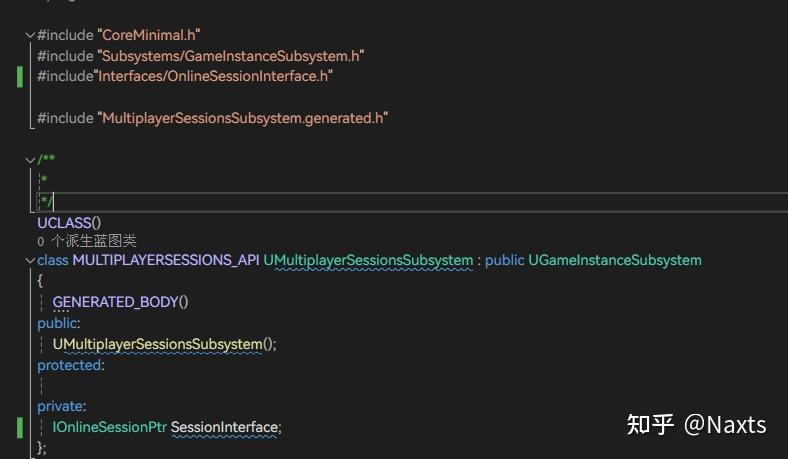Click the UCLASS macro text
The height and width of the screenshot is (459, 788).
click(70, 222)
